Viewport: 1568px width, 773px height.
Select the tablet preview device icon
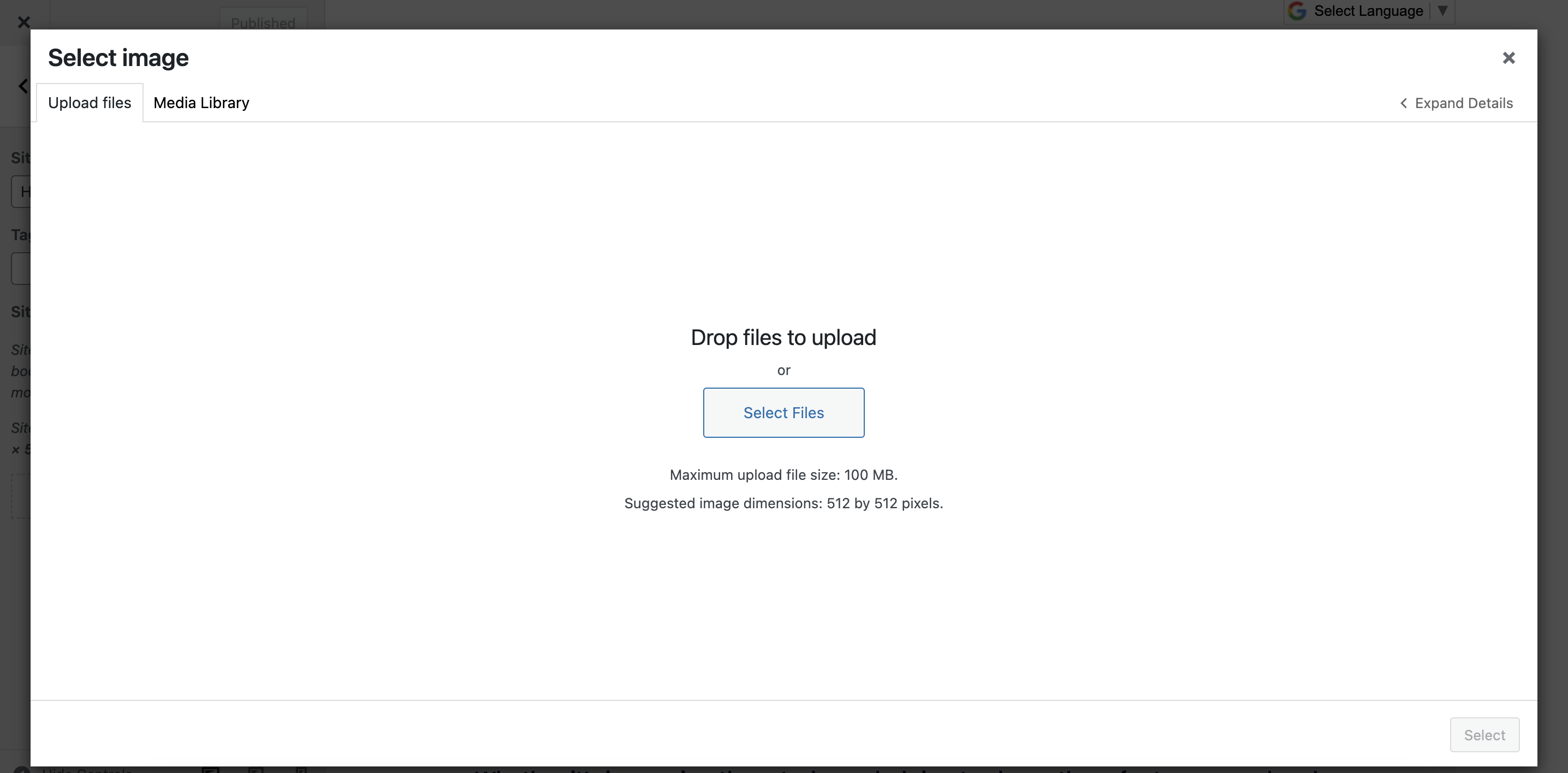pyautogui.click(x=256, y=769)
